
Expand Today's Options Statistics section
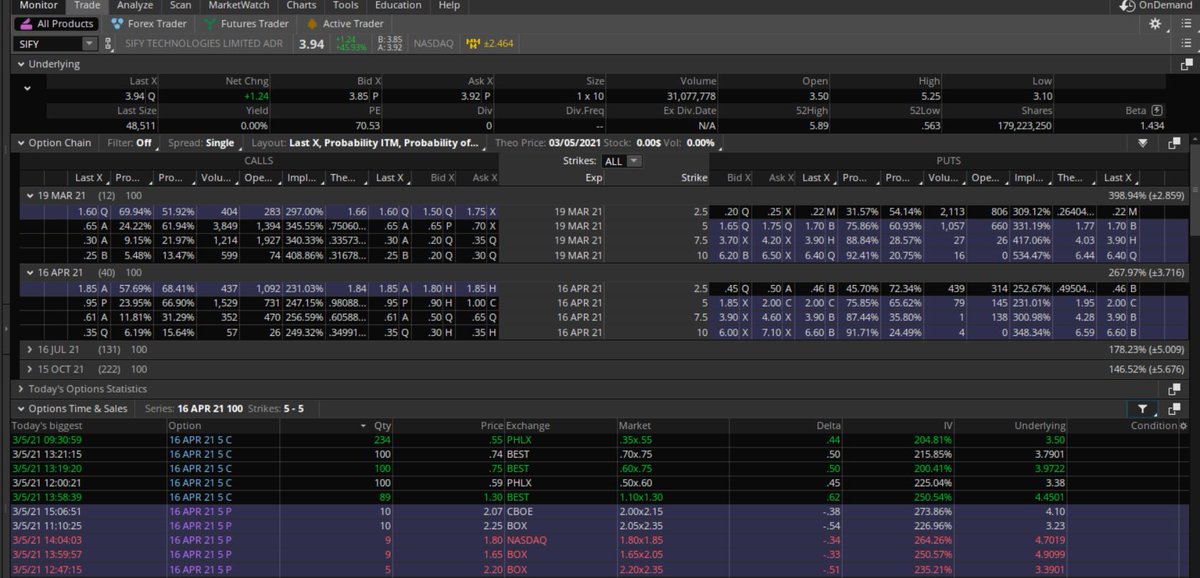pyautogui.click(x=19, y=389)
